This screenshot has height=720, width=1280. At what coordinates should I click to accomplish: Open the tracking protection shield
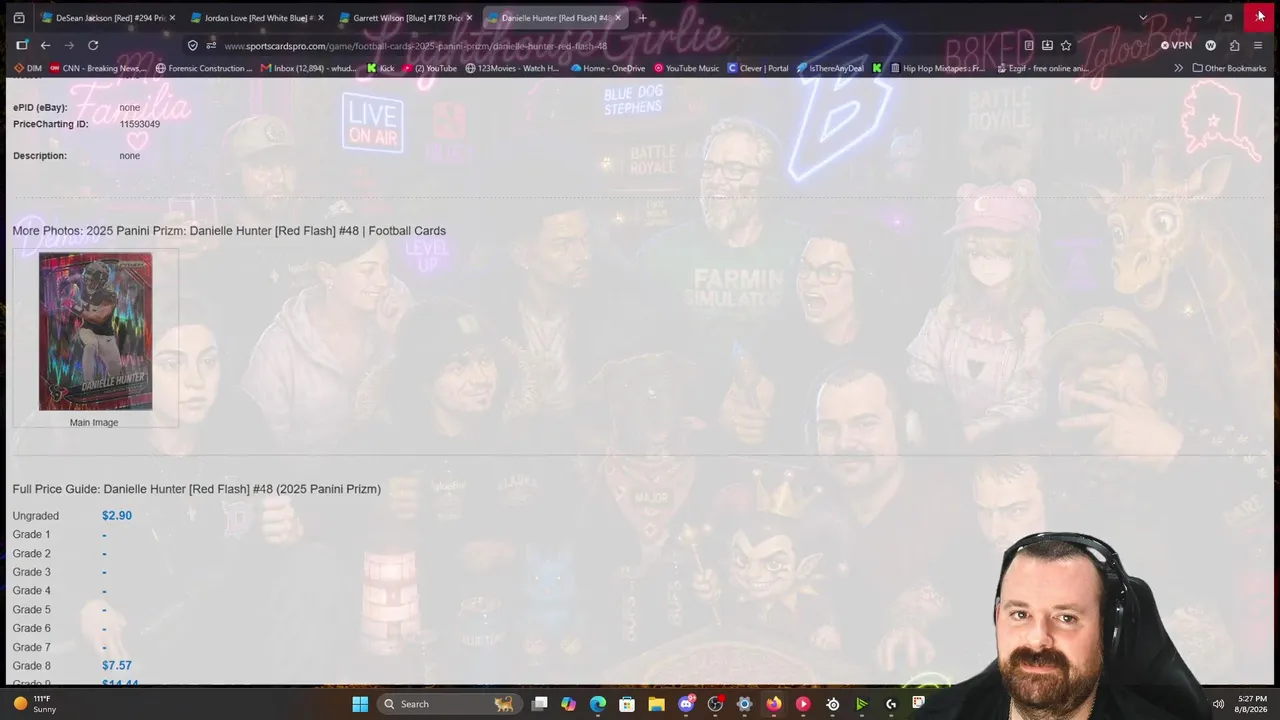(x=193, y=45)
